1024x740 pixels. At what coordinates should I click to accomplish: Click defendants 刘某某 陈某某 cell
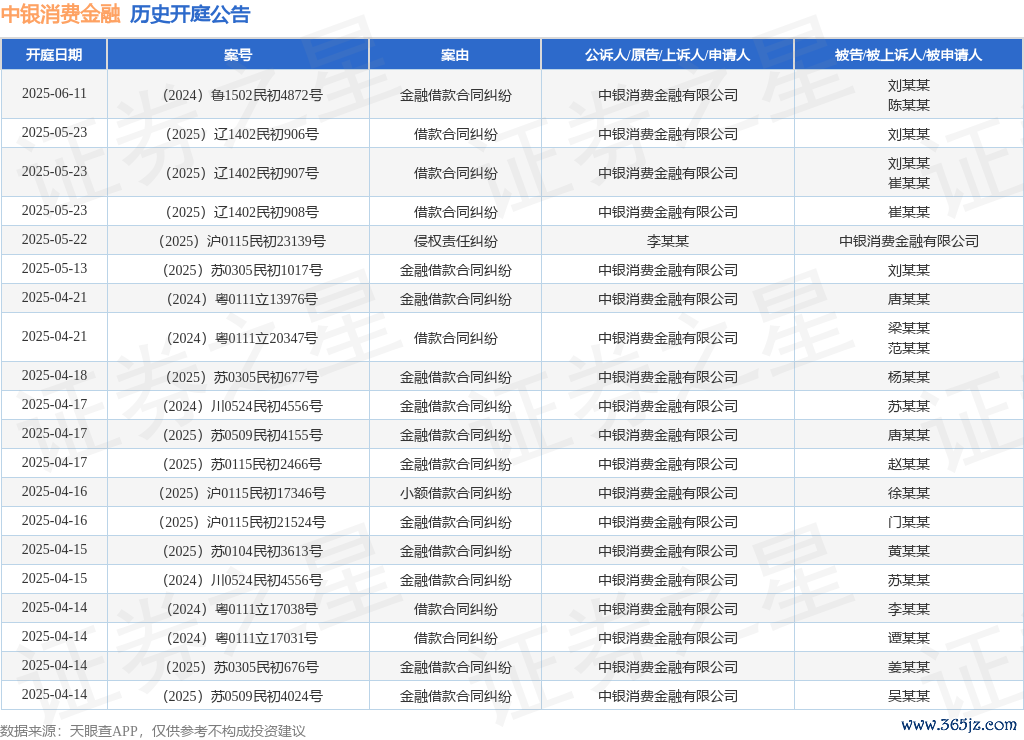908,95
